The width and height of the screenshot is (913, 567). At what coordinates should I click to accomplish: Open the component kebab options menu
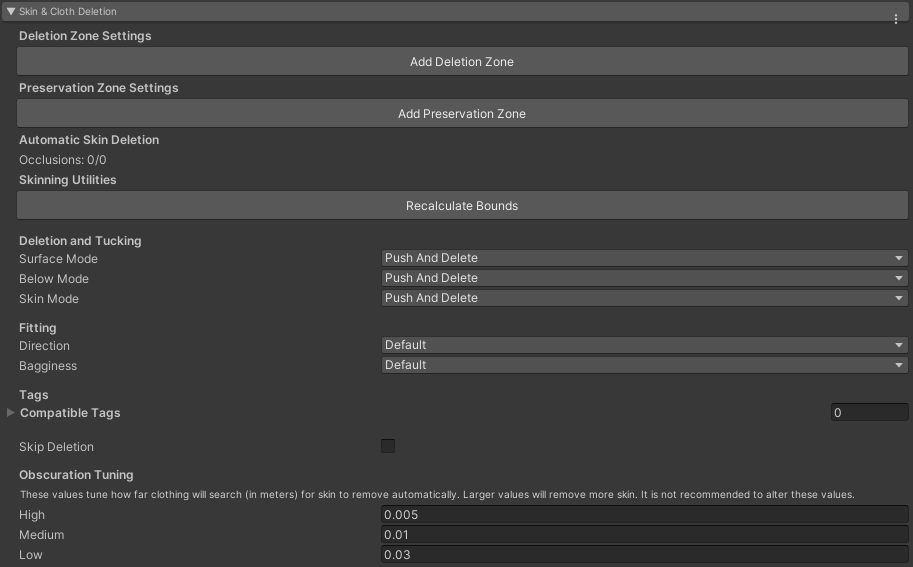[896, 19]
